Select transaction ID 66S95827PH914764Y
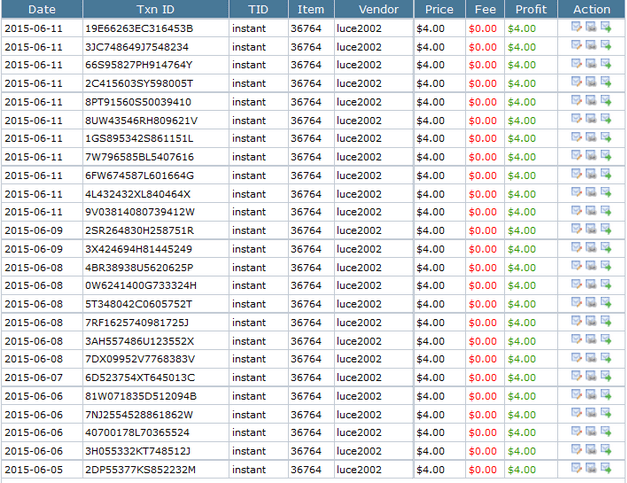Screen dimensions: 627x483 pyautogui.click(x=138, y=65)
